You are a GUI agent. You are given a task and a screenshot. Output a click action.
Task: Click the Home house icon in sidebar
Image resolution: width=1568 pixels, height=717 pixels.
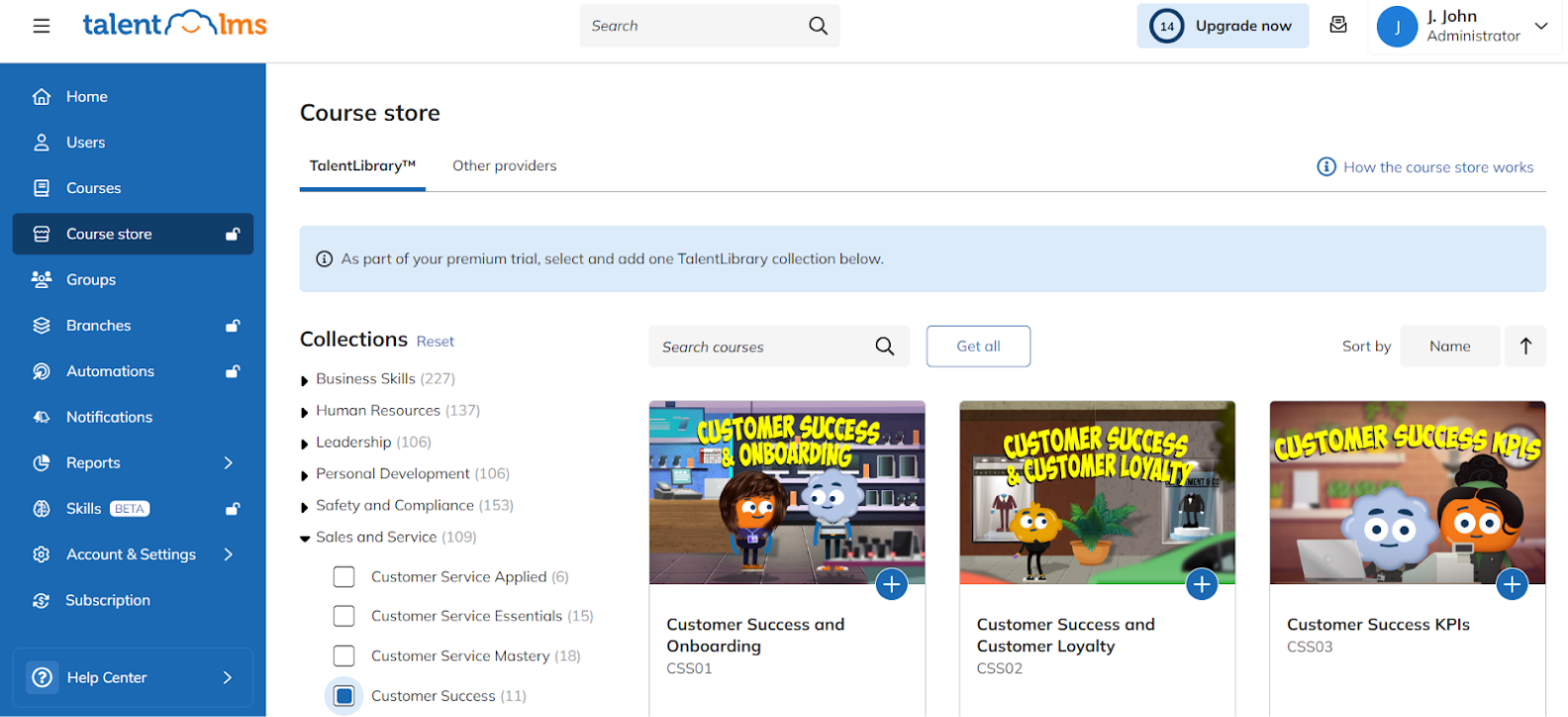point(42,96)
